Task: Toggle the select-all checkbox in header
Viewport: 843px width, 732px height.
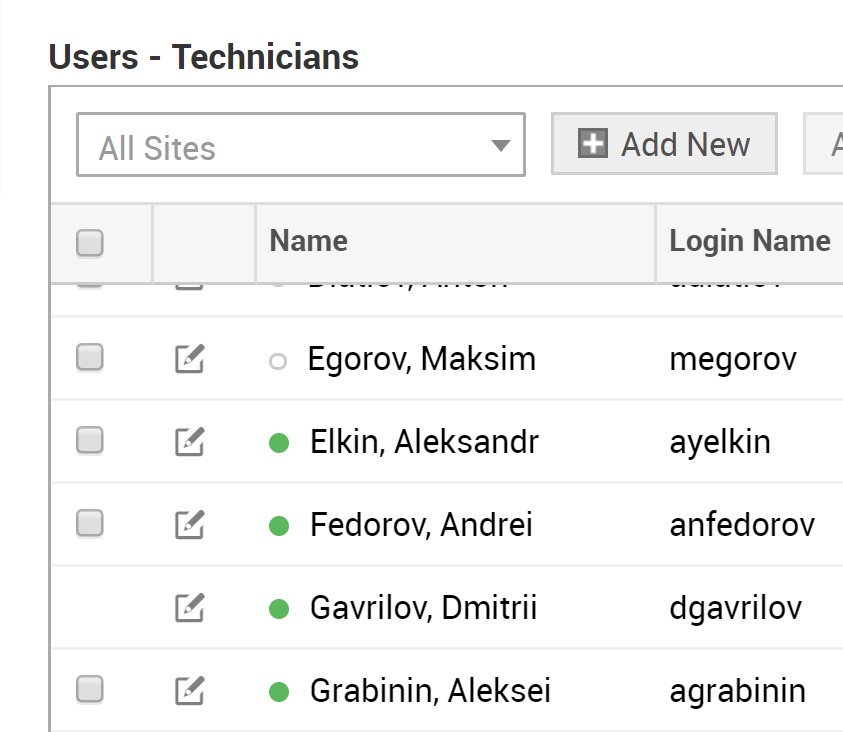Action: 90,242
